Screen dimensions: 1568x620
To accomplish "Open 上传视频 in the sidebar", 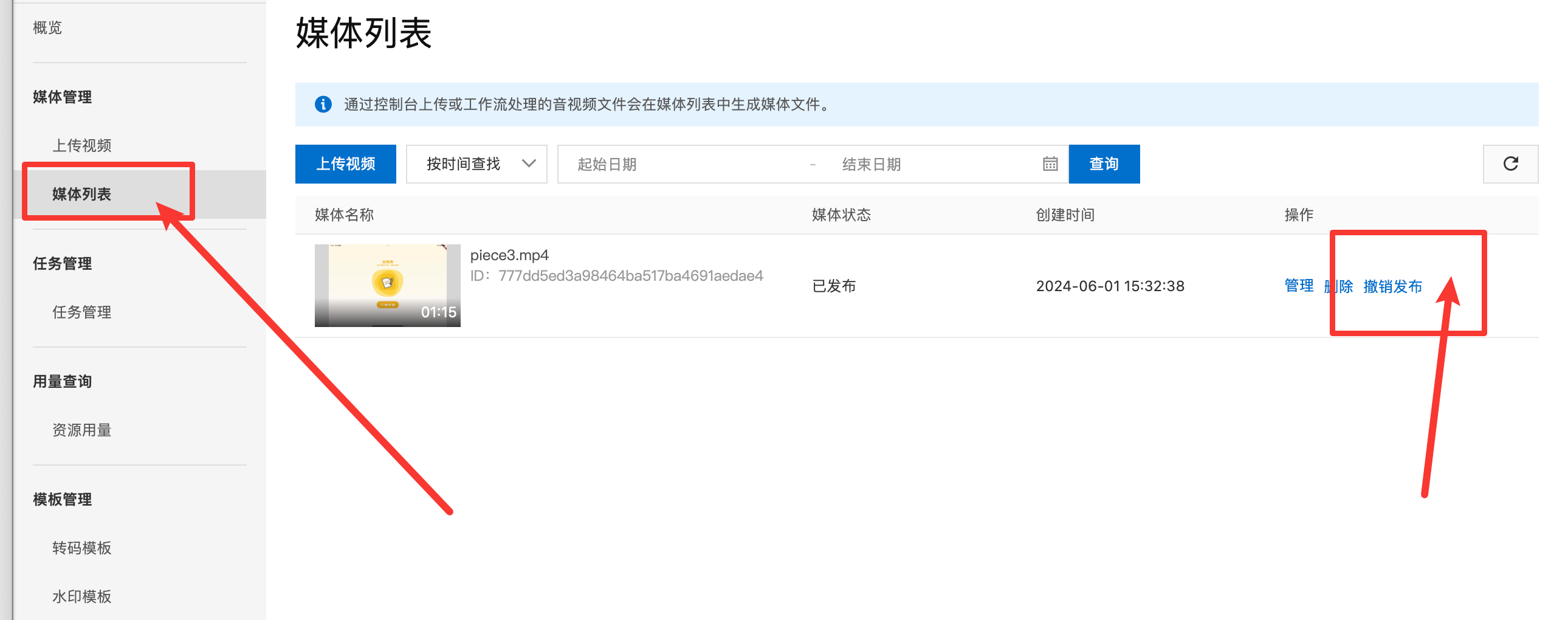I will (x=81, y=145).
